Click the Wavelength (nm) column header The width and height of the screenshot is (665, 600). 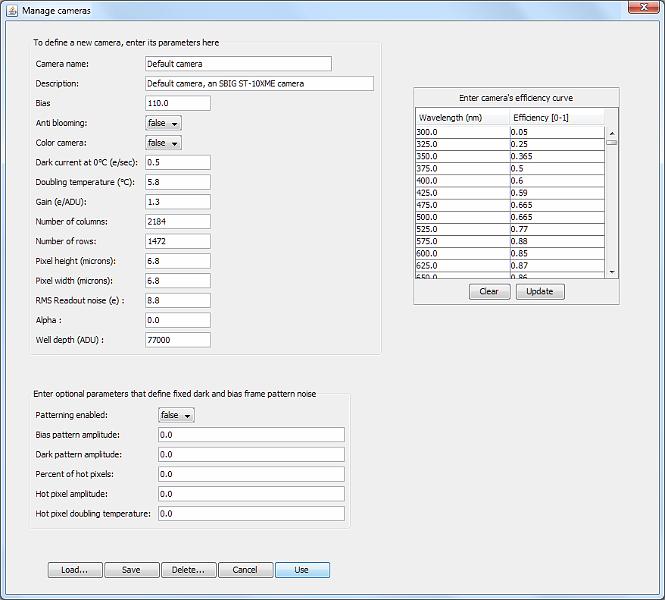(462, 118)
